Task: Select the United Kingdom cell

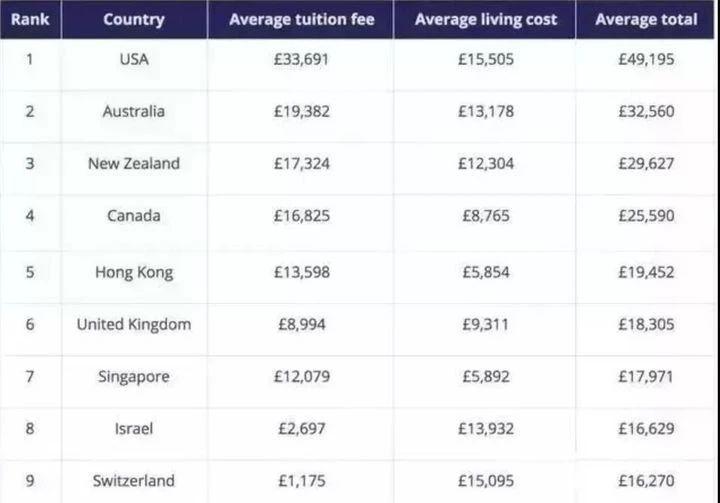Action: tap(134, 324)
